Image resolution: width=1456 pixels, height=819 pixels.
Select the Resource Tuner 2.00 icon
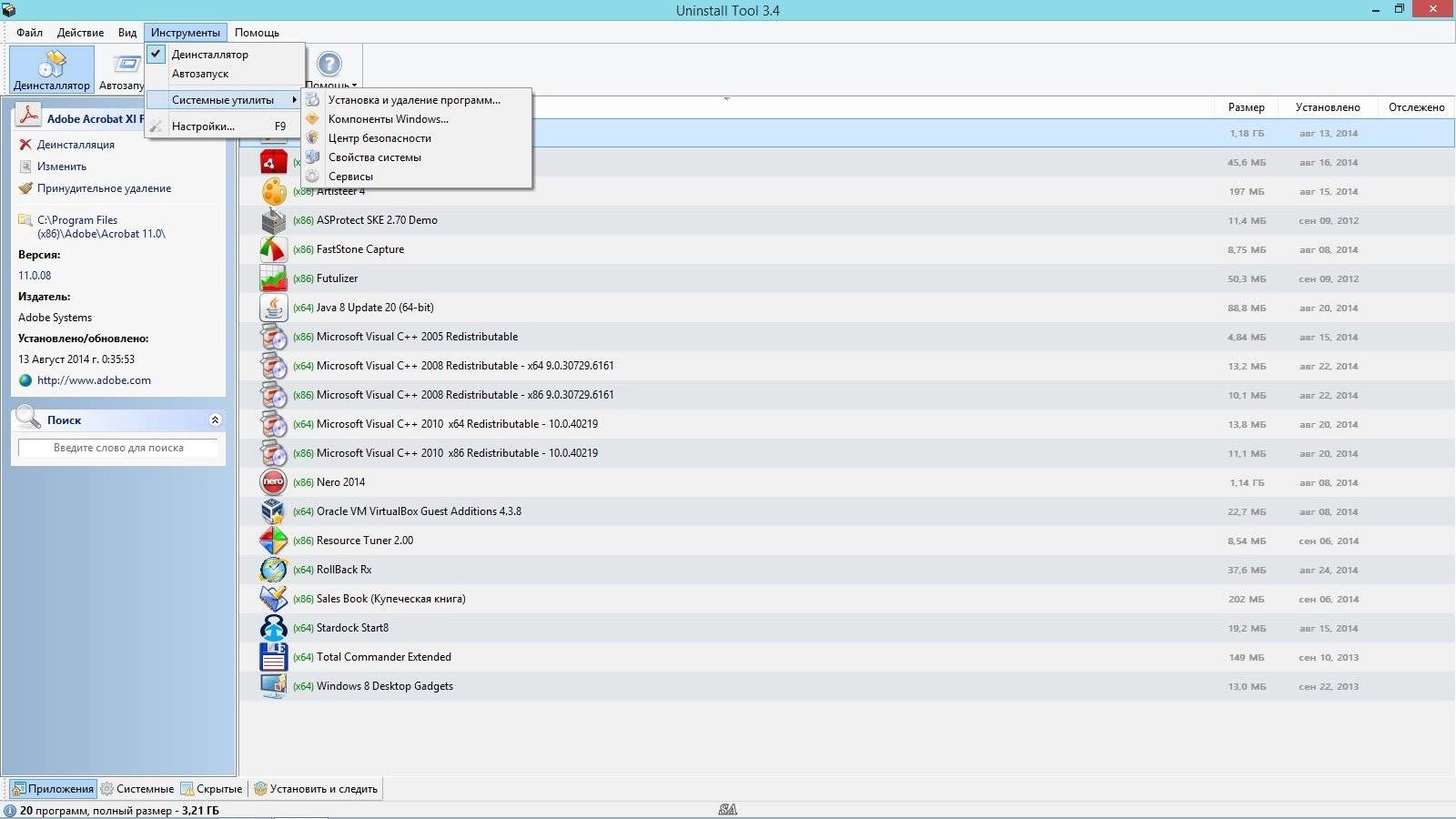pos(273,541)
